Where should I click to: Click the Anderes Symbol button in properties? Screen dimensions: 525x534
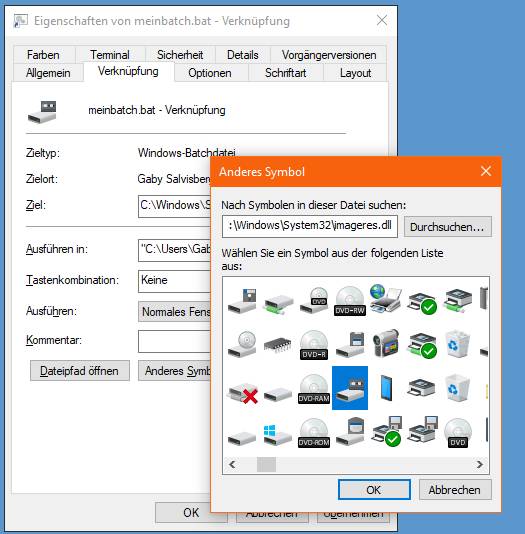click(x=175, y=371)
